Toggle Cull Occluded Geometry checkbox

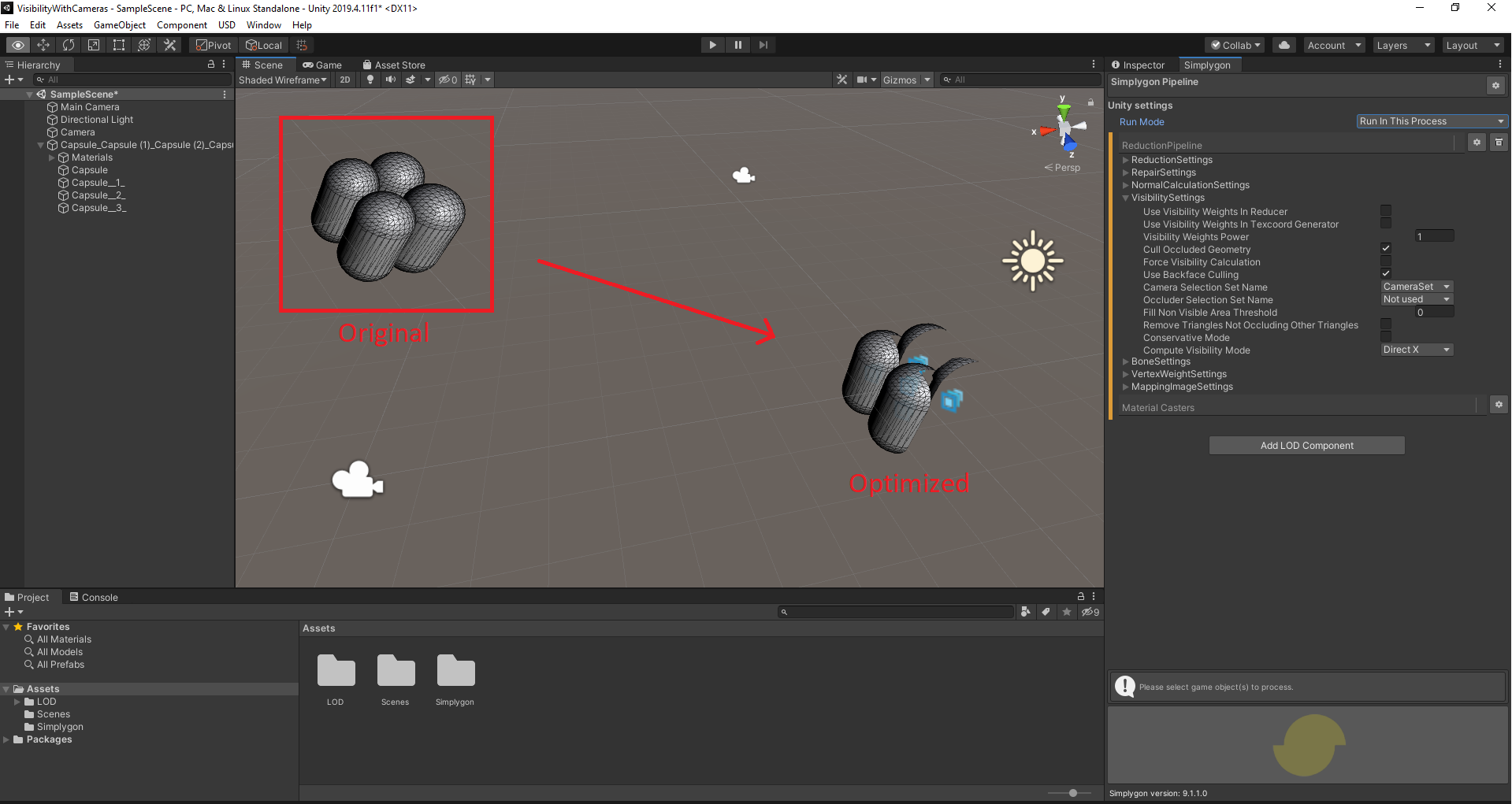(x=1386, y=249)
